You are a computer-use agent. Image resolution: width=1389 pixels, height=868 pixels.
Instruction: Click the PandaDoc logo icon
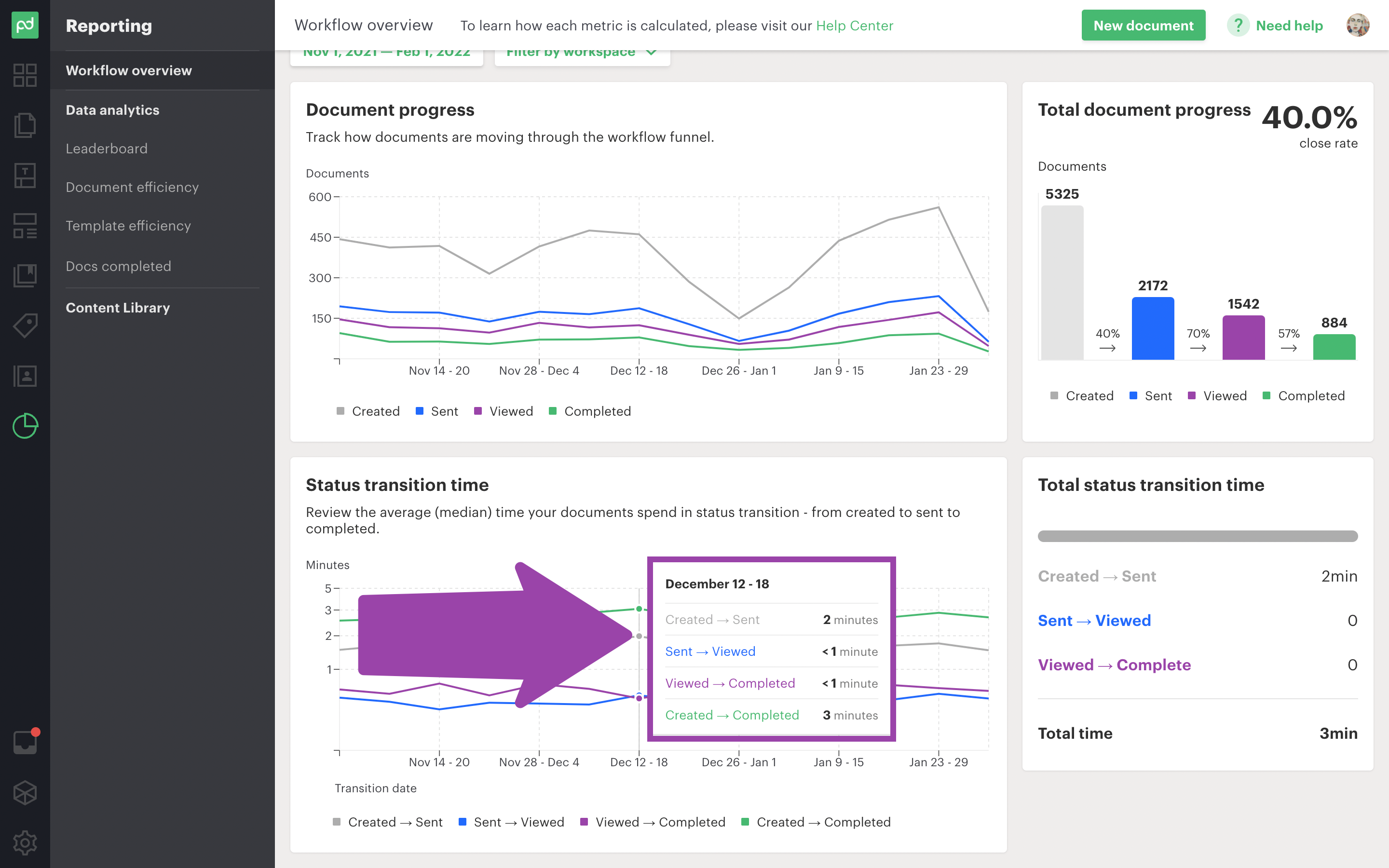point(25,25)
